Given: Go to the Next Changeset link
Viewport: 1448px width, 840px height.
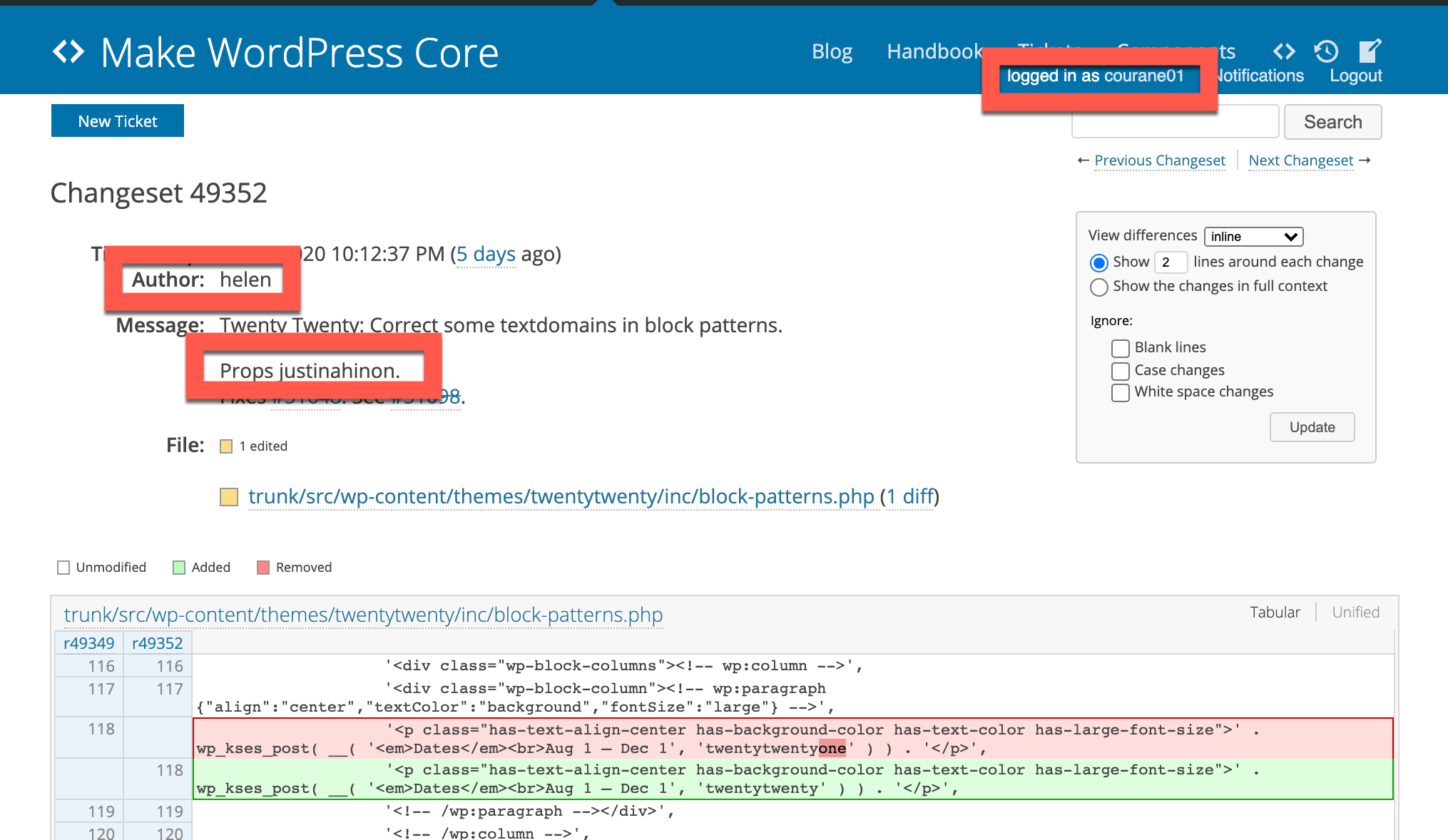Looking at the screenshot, I should (1300, 160).
